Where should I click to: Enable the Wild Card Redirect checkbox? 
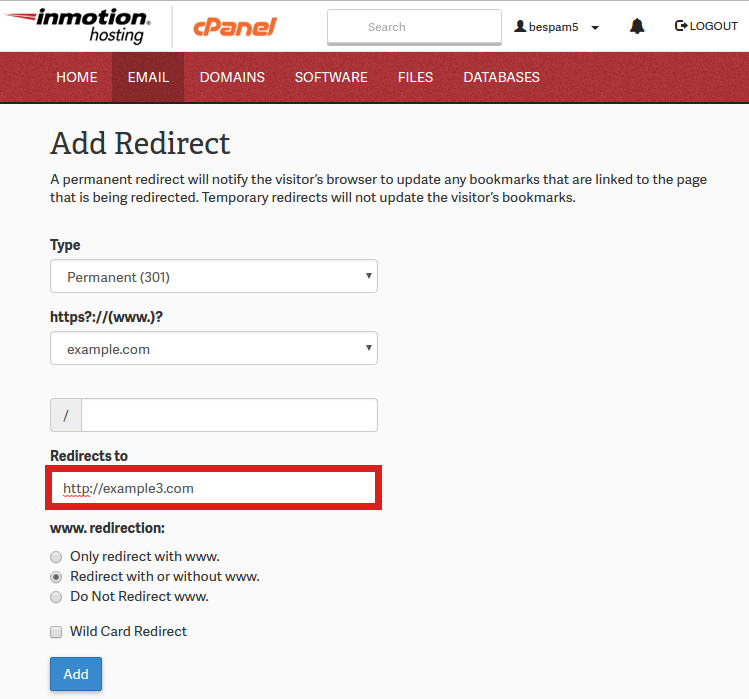tap(56, 632)
